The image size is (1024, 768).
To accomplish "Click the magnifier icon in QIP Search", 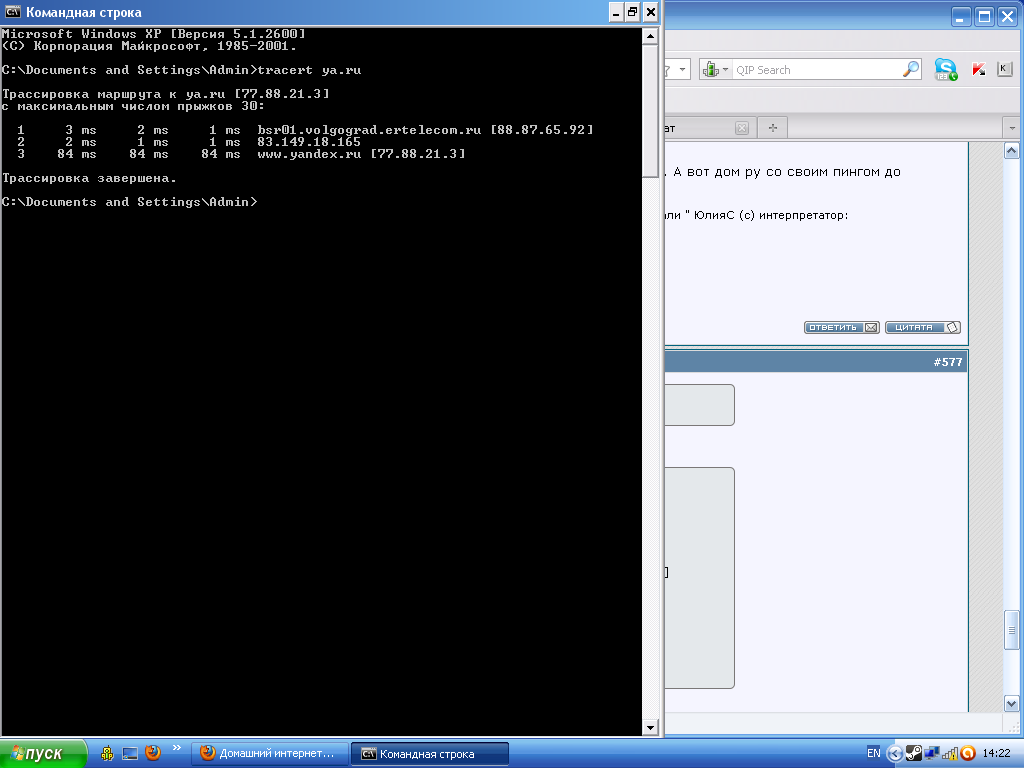I will 911,70.
